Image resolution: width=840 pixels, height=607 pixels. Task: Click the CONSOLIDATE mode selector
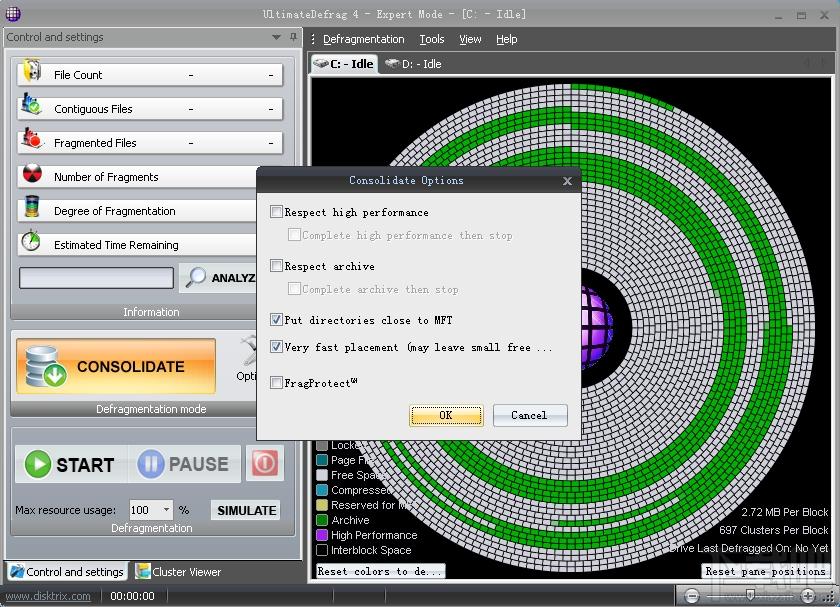coord(116,366)
